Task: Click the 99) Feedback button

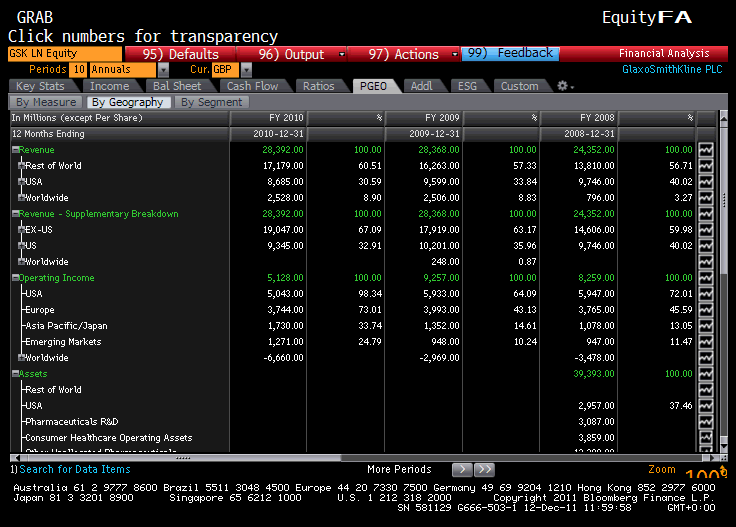Action: [x=510, y=54]
